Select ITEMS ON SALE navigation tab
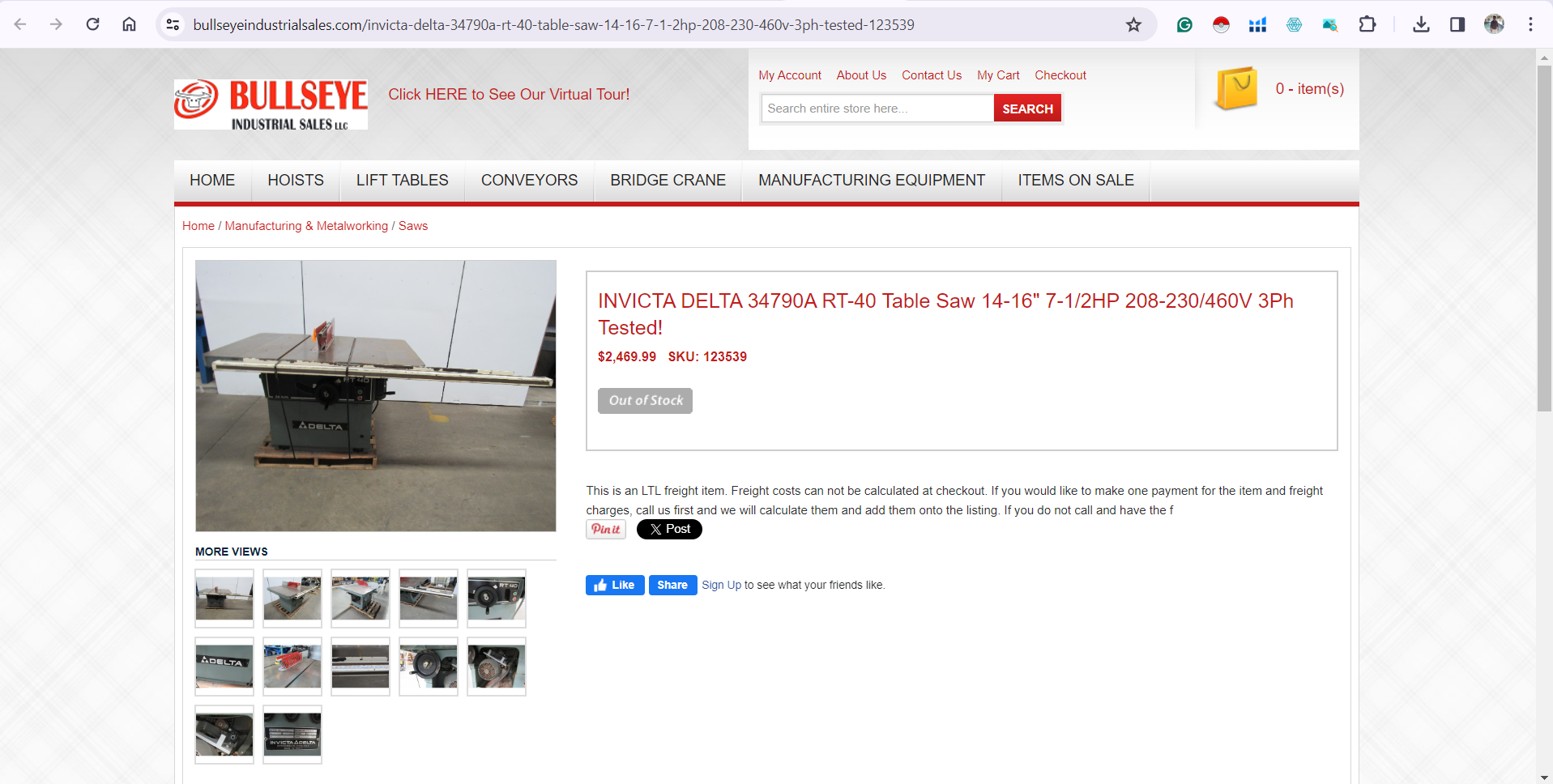This screenshot has width=1553, height=784. (1076, 180)
